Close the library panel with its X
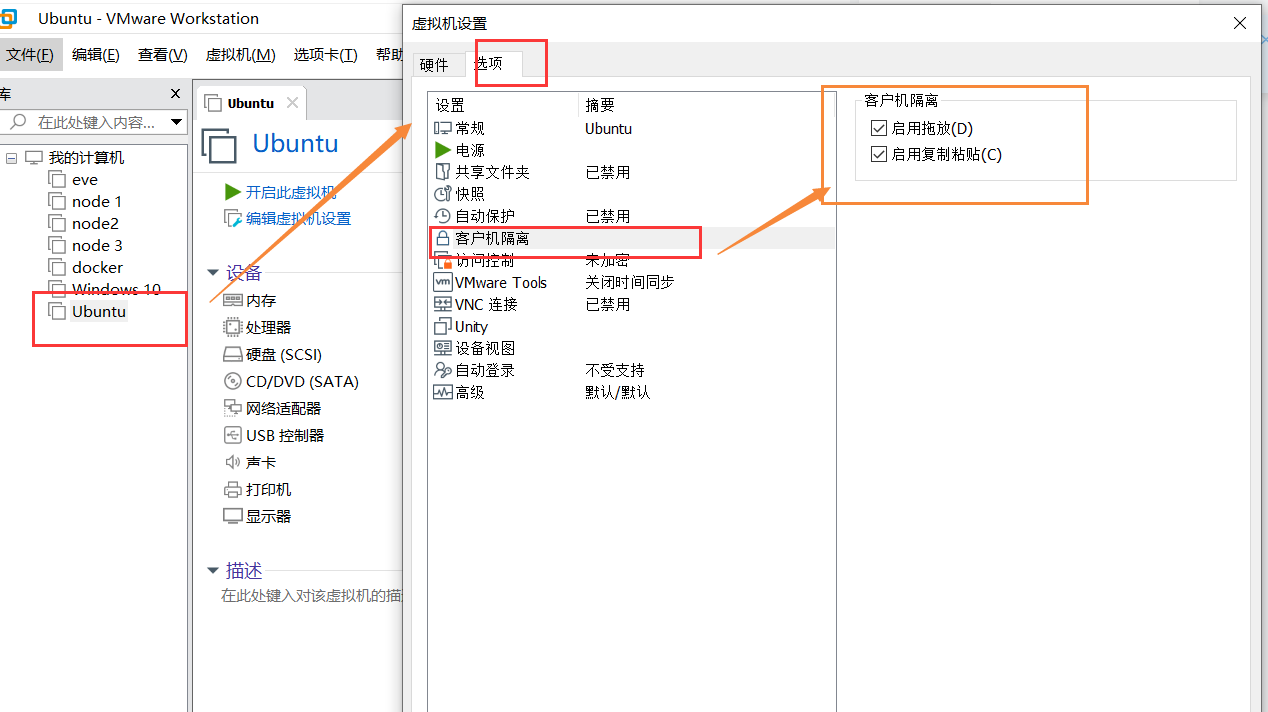 click(x=175, y=94)
